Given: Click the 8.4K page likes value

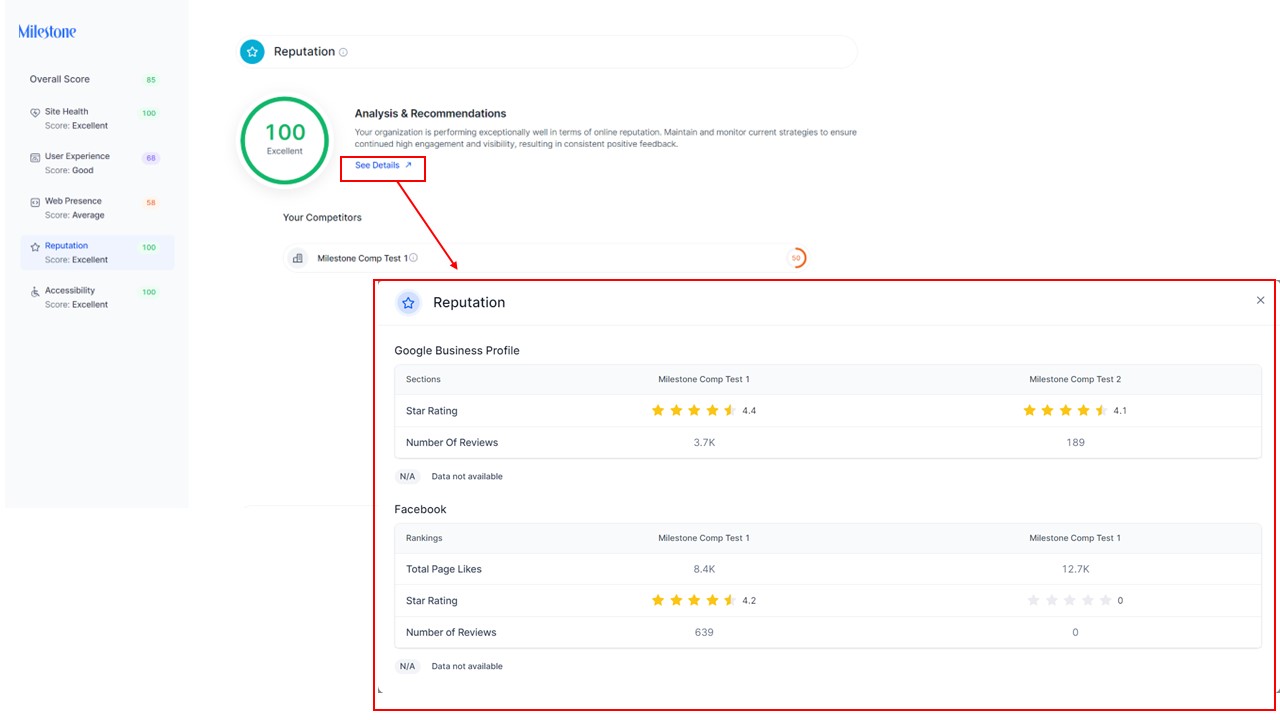Looking at the screenshot, I should [x=704, y=570].
